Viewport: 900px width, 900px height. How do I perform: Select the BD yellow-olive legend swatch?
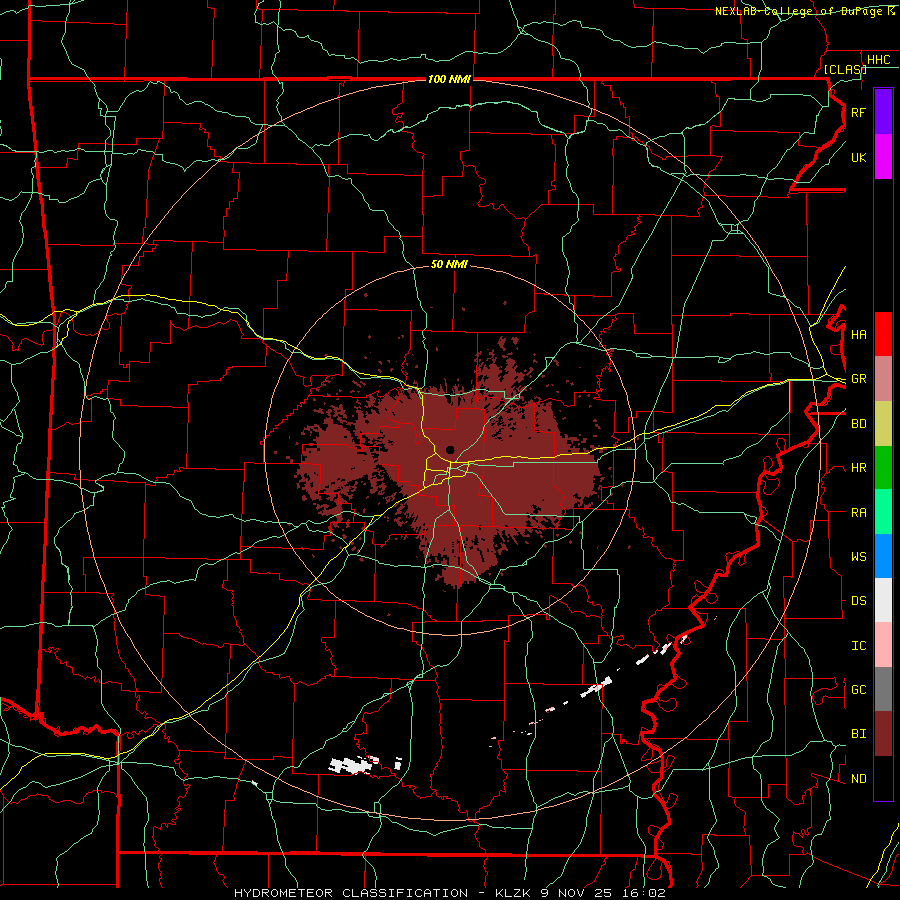(x=883, y=424)
